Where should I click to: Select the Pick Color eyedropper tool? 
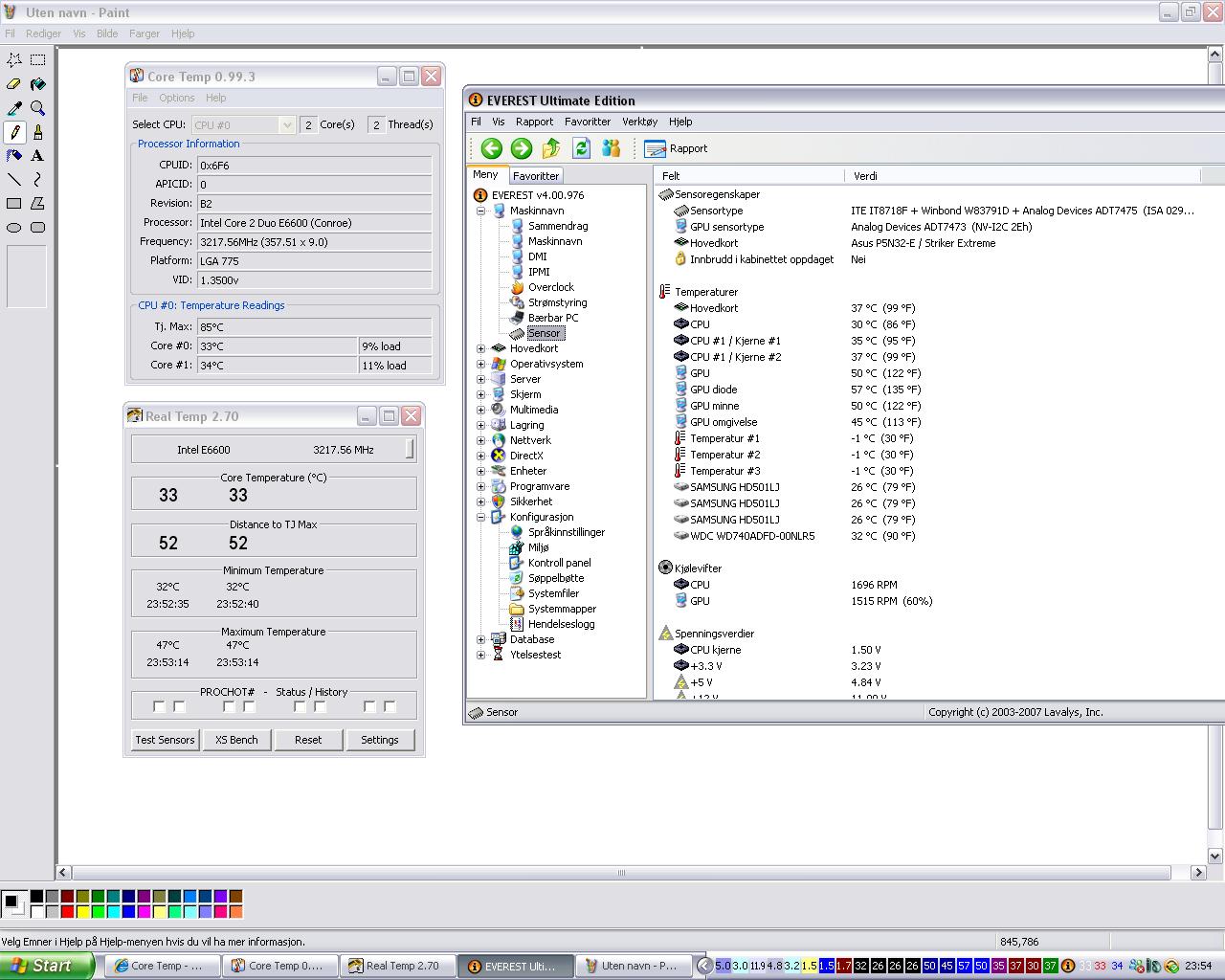(x=14, y=107)
